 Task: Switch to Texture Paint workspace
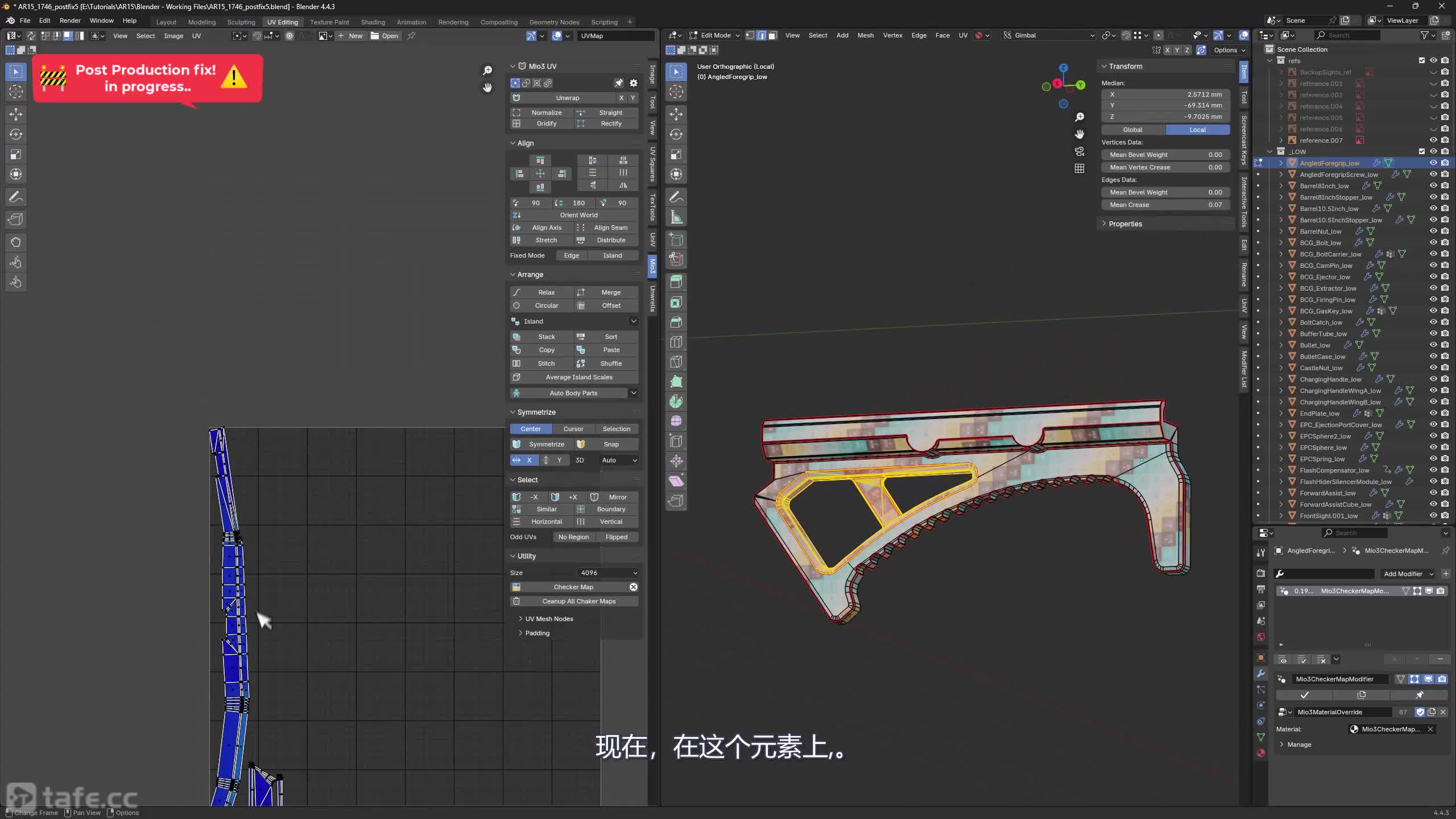[329, 22]
